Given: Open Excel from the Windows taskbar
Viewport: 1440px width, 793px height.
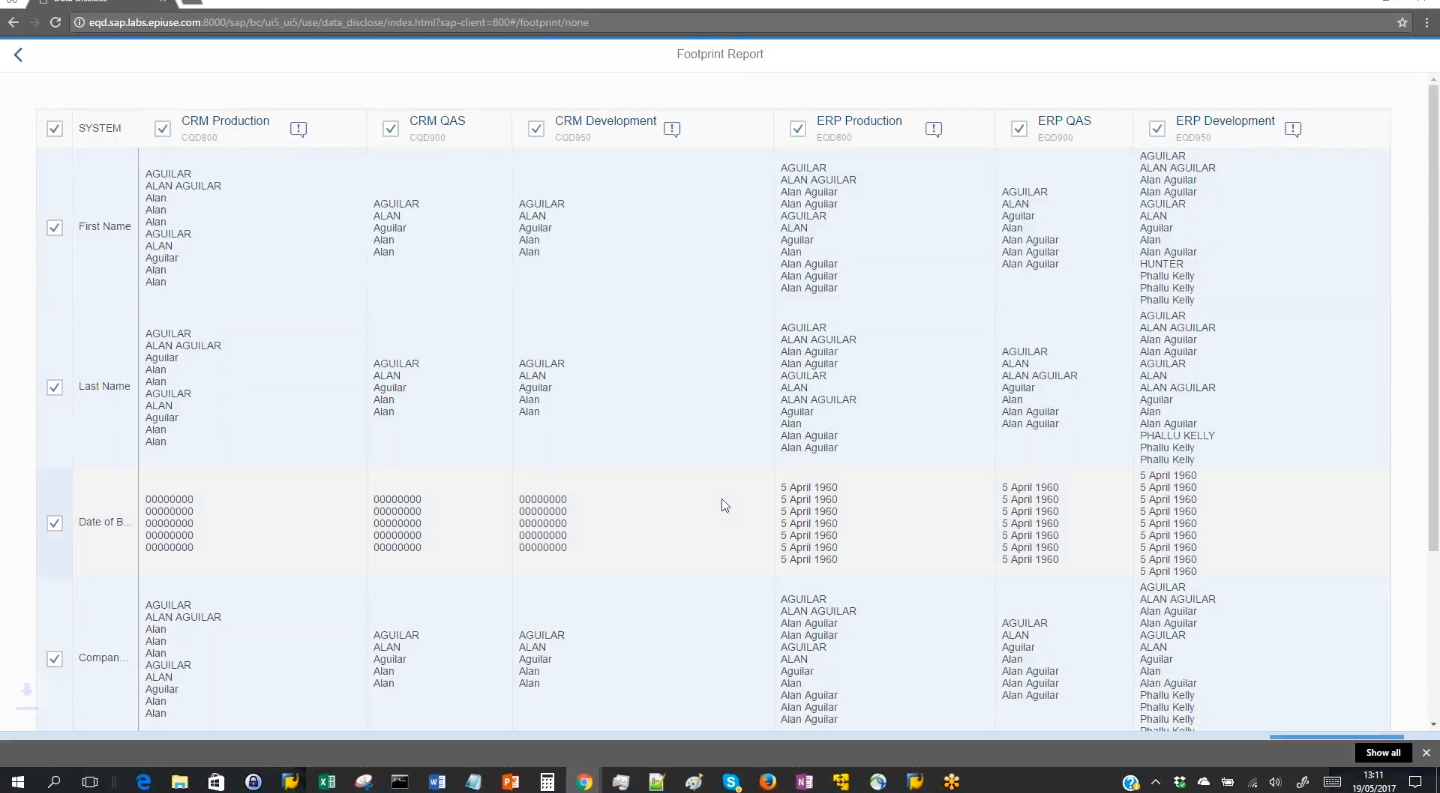Looking at the screenshot, I should pyautogui.click(x=326, y=782).
